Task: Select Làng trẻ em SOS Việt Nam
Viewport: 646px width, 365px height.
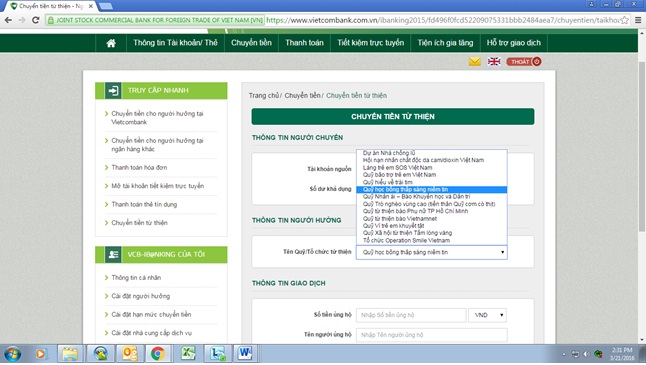Action: click(x=431, y=168)
